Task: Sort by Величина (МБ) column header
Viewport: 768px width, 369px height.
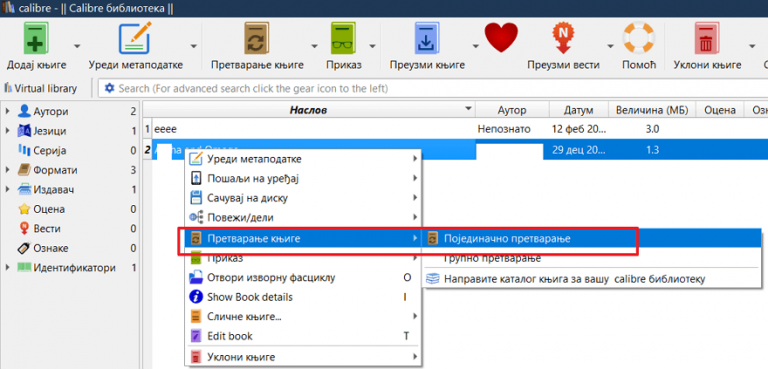Action: tap(652, 111)
